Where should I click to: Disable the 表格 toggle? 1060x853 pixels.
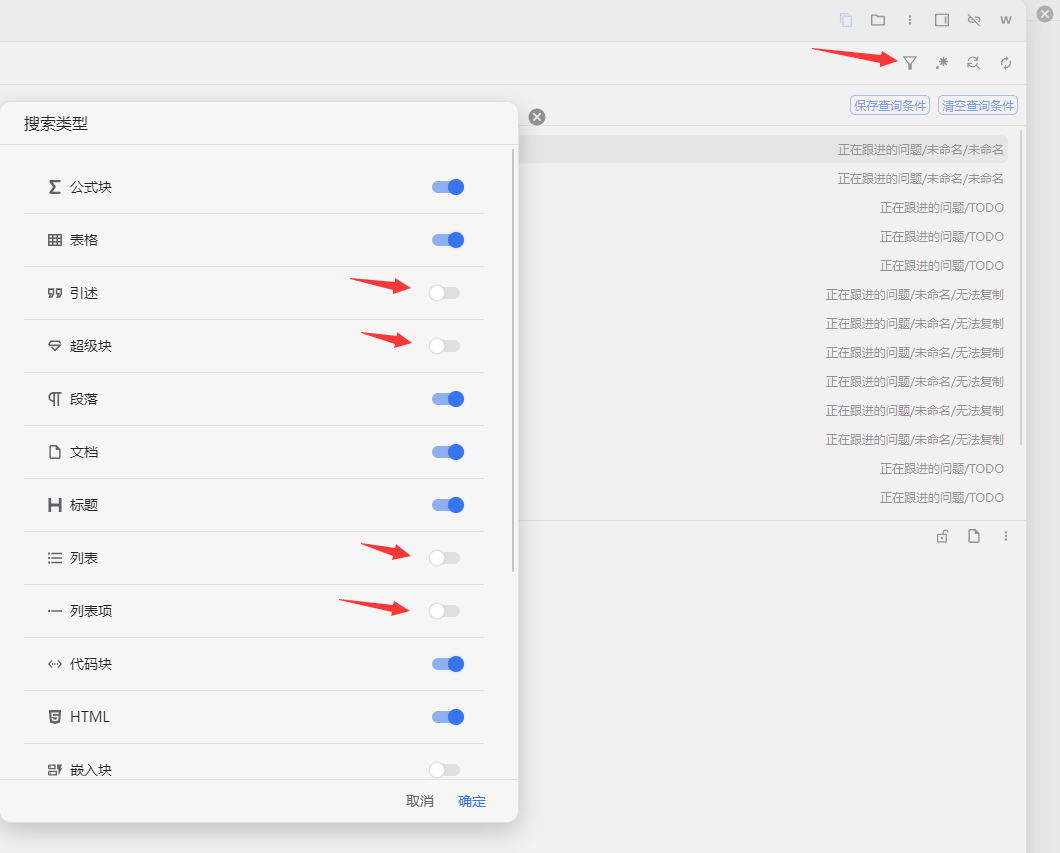[448, 240]
